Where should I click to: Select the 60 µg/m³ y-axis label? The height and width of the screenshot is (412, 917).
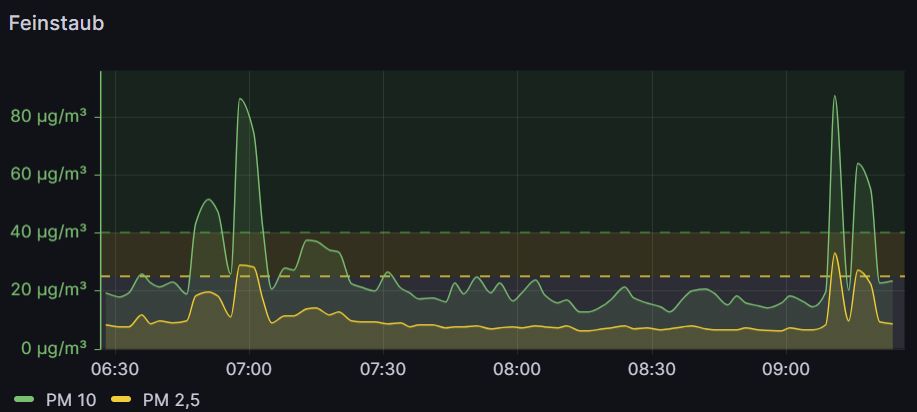pyautogui.click(x=49, y=175)
